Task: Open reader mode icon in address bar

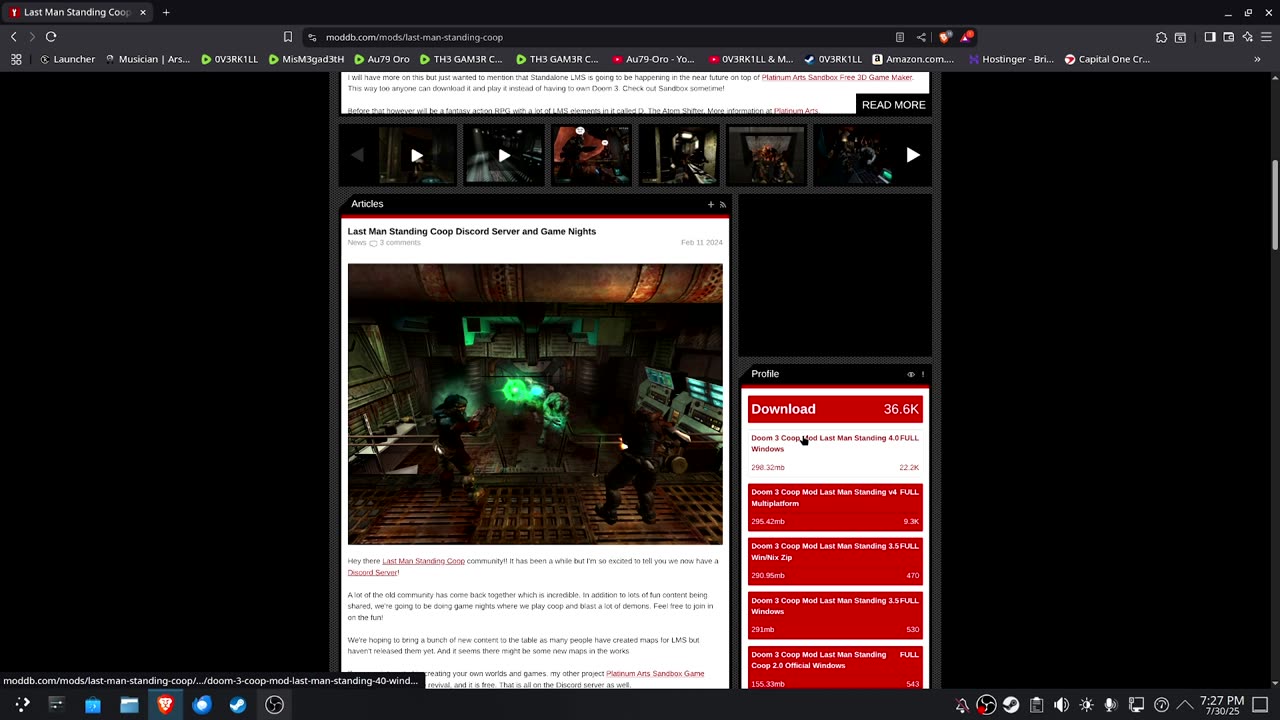Action: tap(900, 37)
